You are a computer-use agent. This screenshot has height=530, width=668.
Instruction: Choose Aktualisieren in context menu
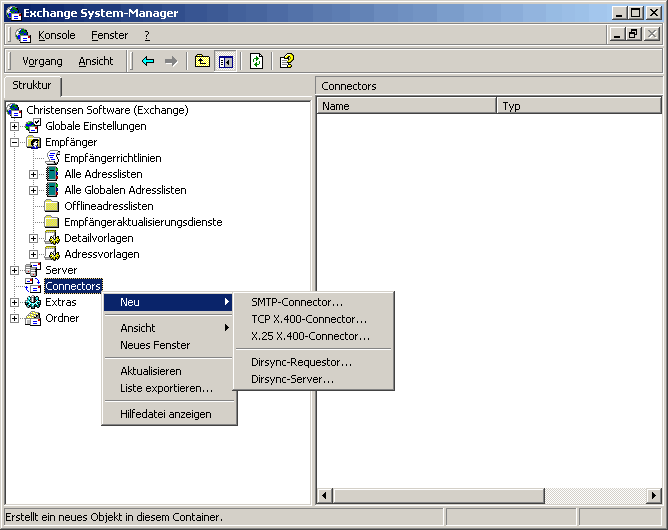[169, 371]
